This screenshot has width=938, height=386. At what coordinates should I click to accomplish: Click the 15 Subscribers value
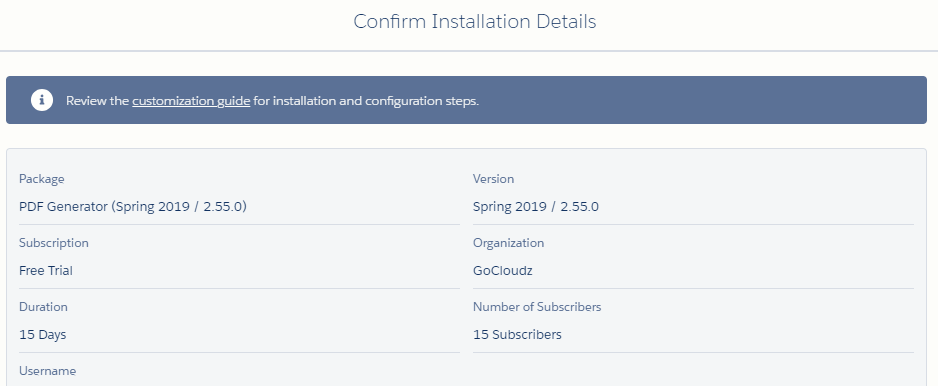(517, 335)
